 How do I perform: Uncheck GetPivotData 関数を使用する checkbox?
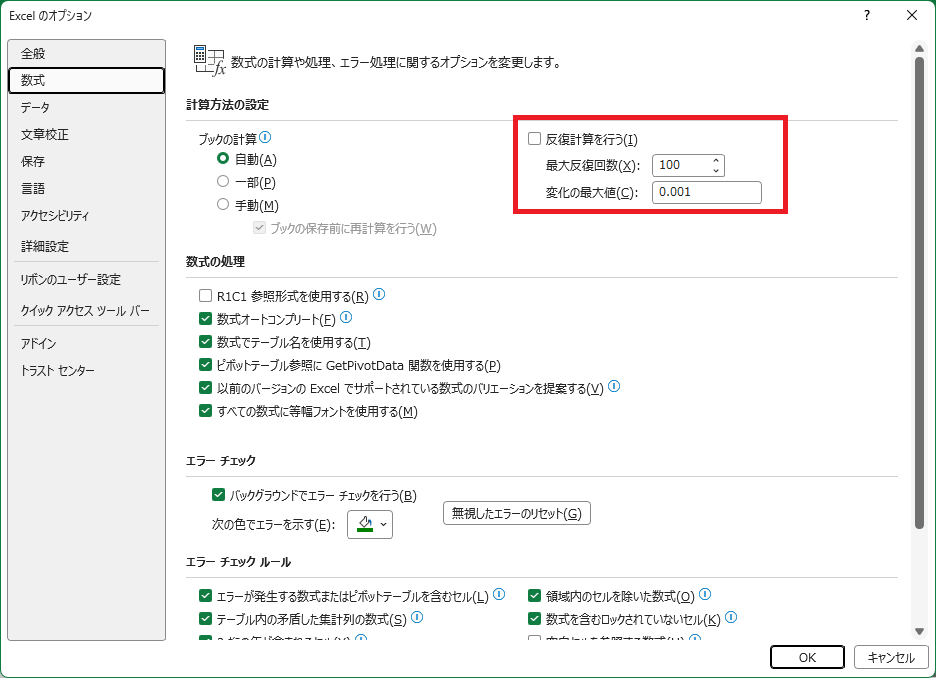[x=205, y=365]
